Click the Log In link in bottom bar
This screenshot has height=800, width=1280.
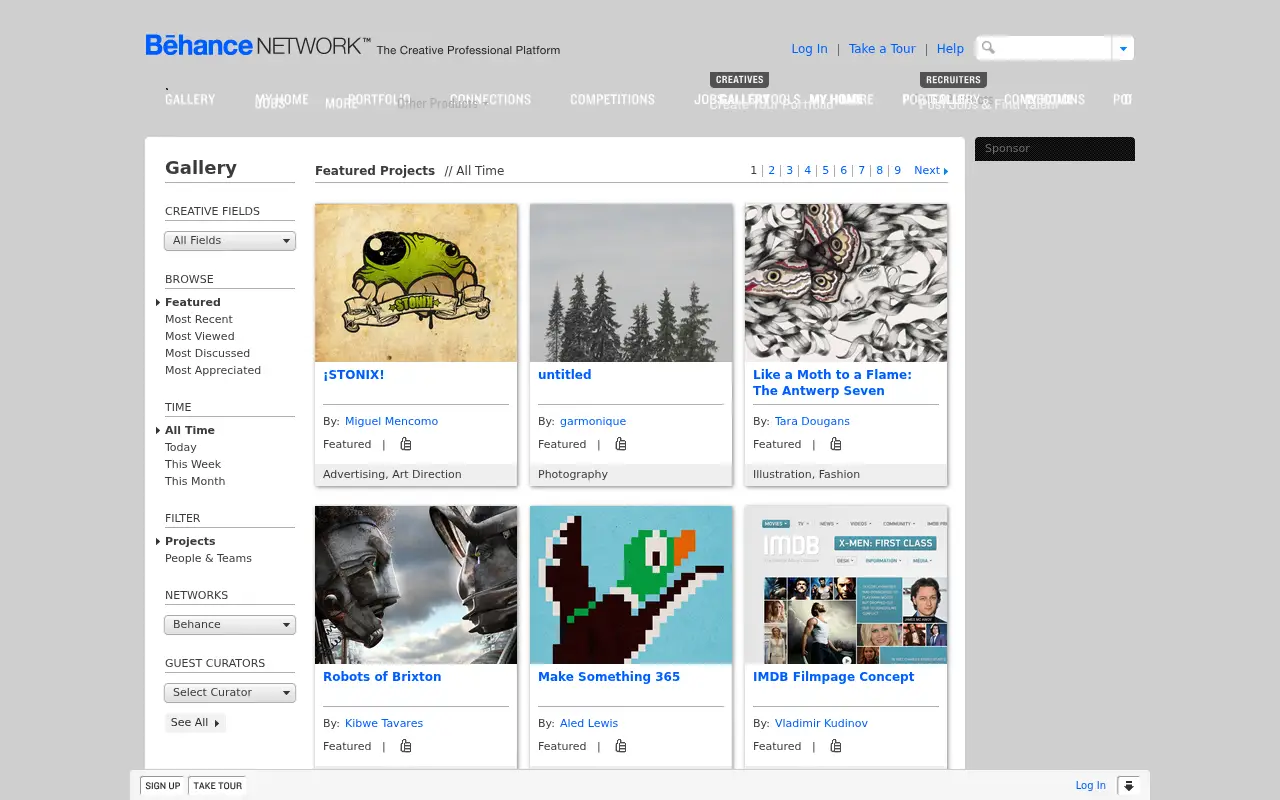pyautogui.click(x=1090, y=786)
